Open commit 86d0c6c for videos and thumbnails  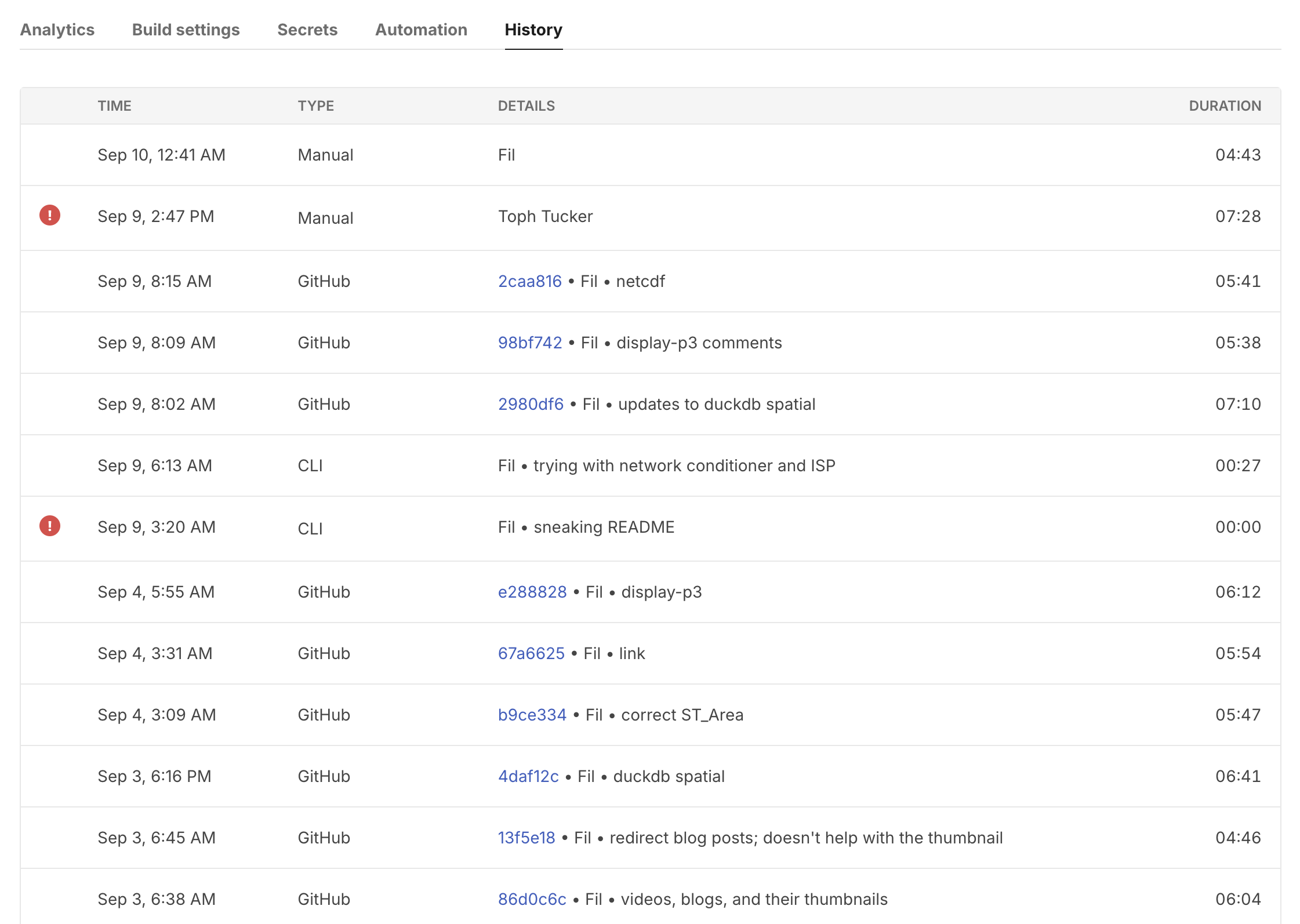point(532,899)
